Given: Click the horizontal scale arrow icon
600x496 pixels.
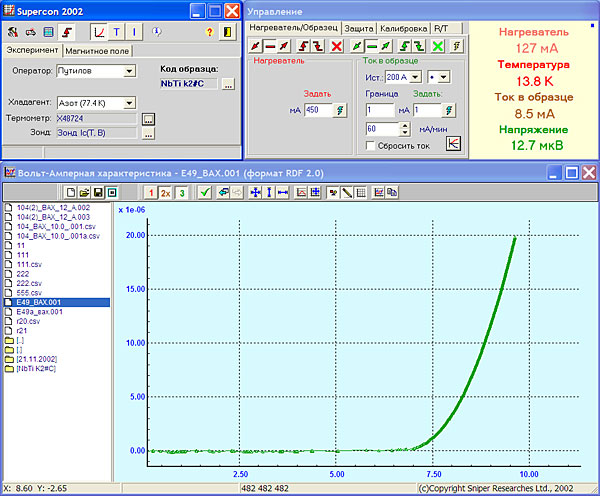Looking at the screenshot, I should (x=282, y=193).
